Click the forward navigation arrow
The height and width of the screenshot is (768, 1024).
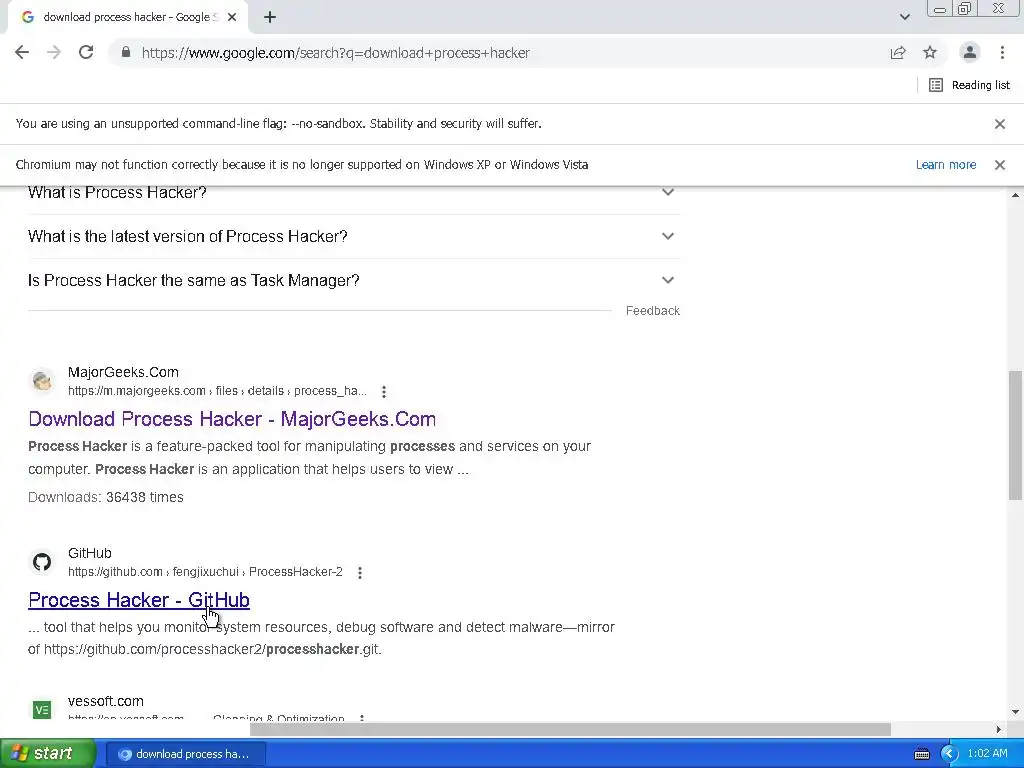(x=54, y=53)
